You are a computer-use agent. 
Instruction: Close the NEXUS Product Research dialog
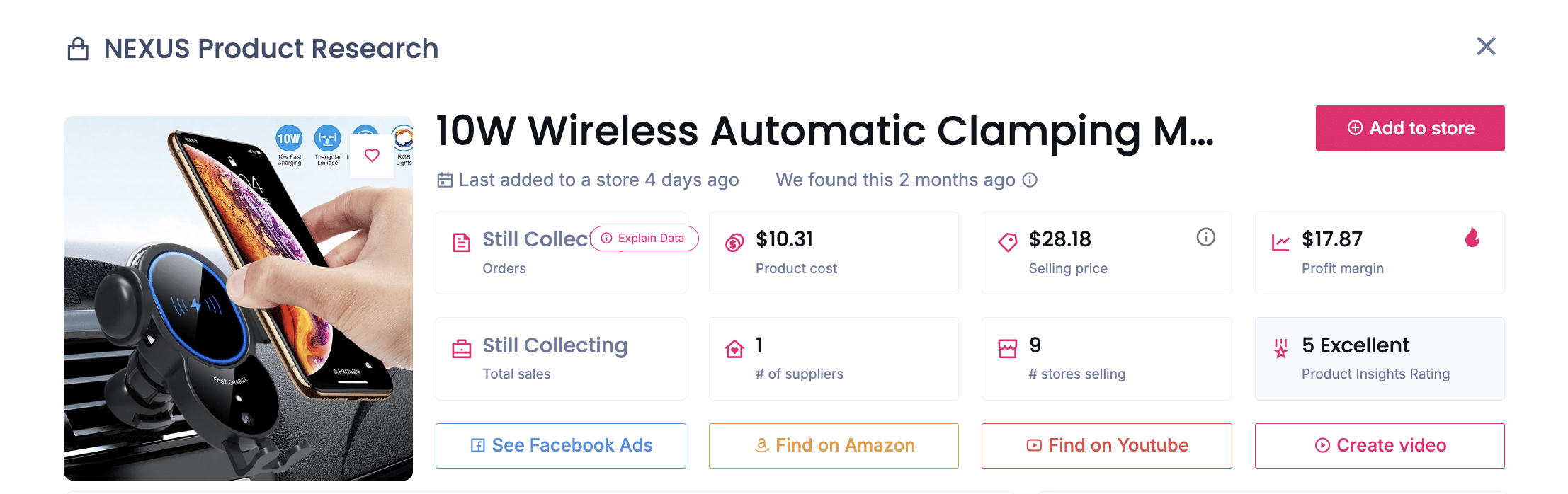1486,47
